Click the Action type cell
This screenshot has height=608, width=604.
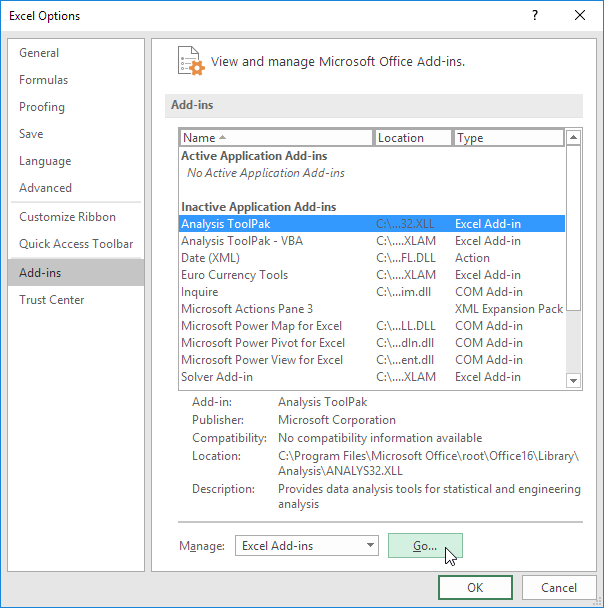pos(472,258)
